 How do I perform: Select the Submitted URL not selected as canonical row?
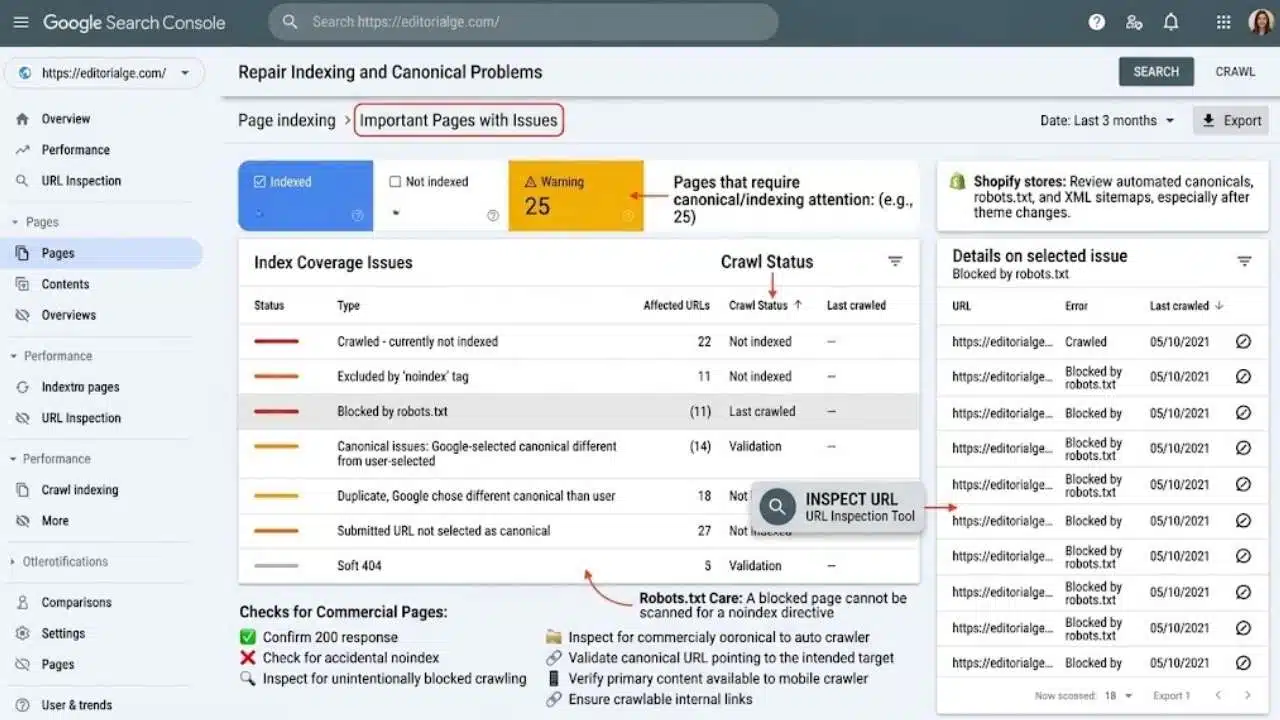click(x=579, y=531)
